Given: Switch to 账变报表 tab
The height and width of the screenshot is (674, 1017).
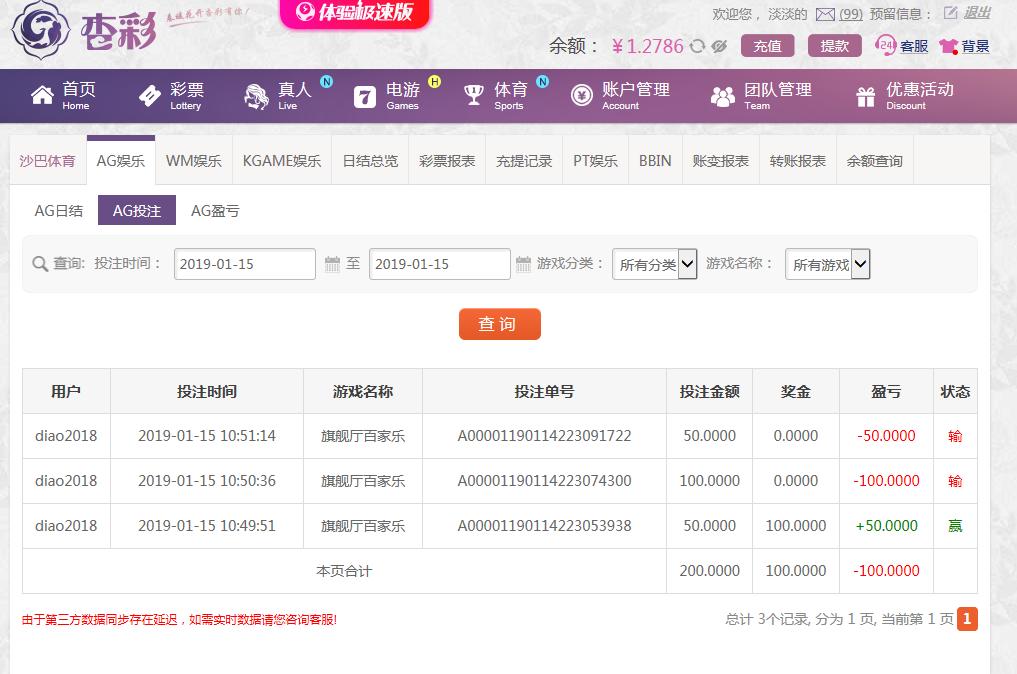Looking at the screenshot, I should tap(721, 161).
